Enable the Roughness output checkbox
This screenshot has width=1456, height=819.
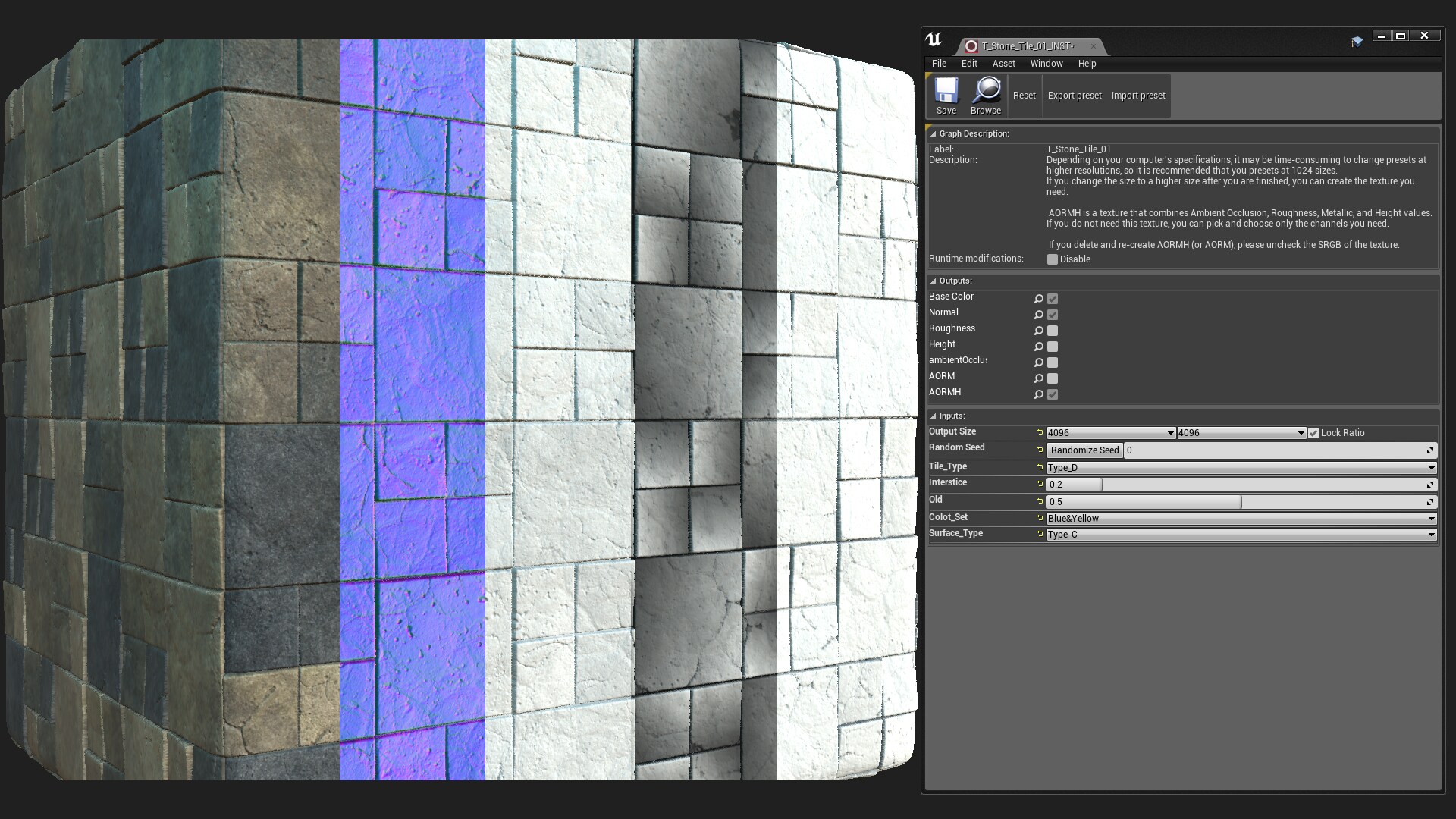[1053, 331]
